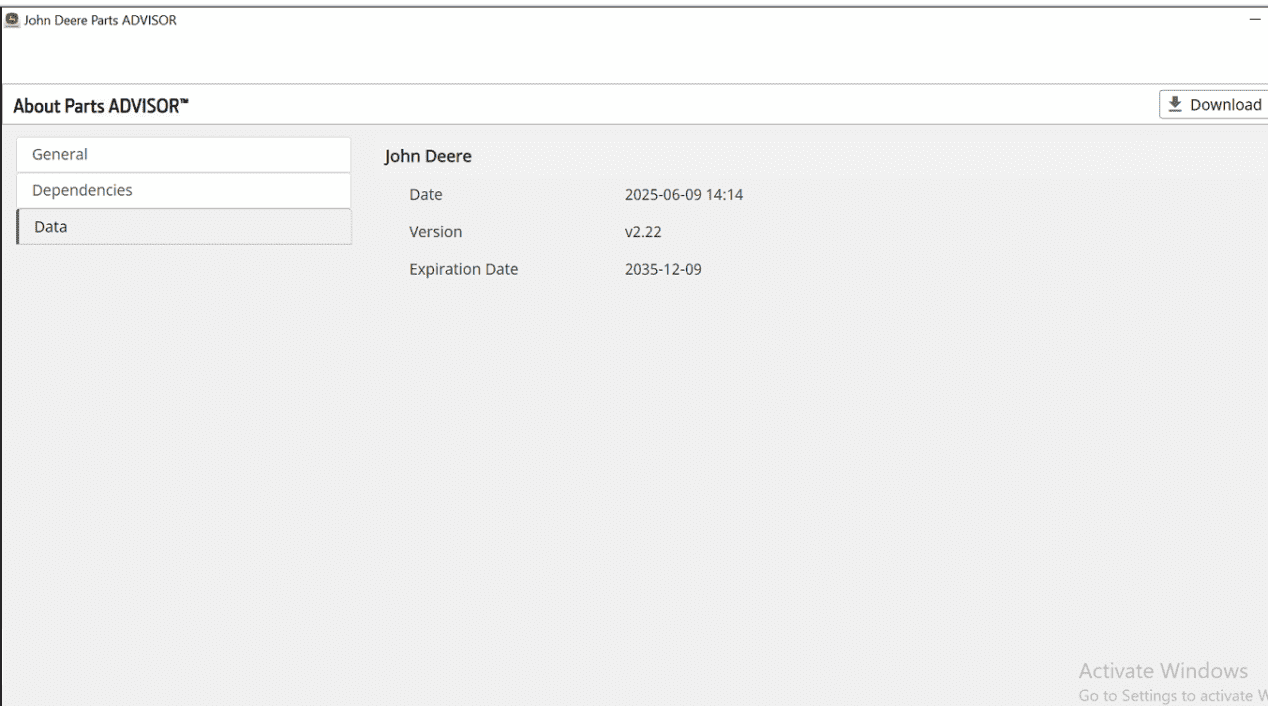Select the date value 2025-06-09 14:14
The image size is (1268, 706).
[683, 194]
